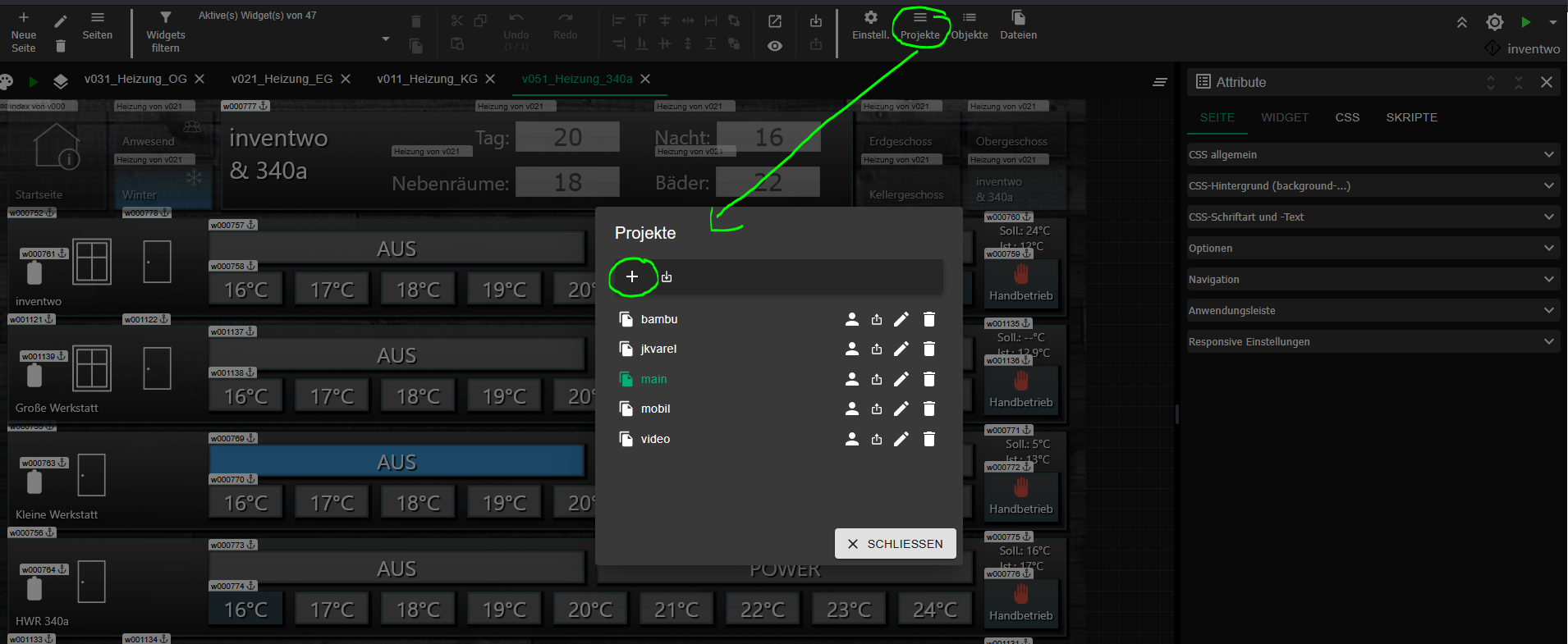The image size is (1568, 644).
Task: Open the Widgets filtern filter
Action: pos(166,33)
